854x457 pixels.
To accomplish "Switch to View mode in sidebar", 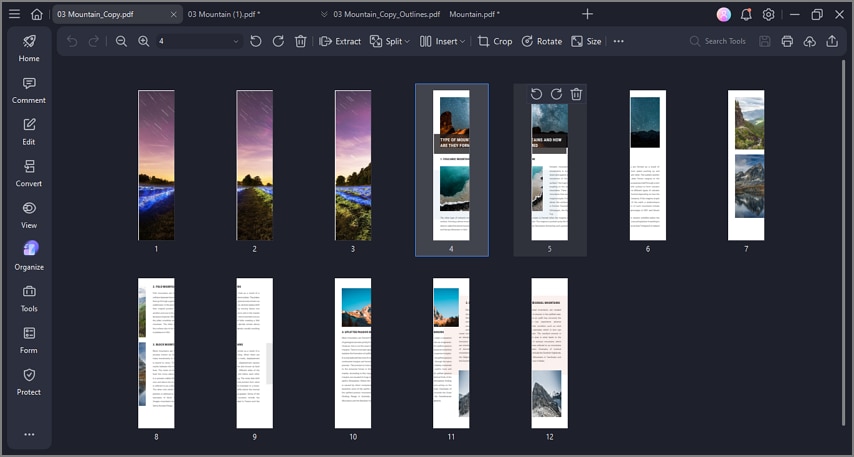I will pyautogui.click(x=29, y=215).
